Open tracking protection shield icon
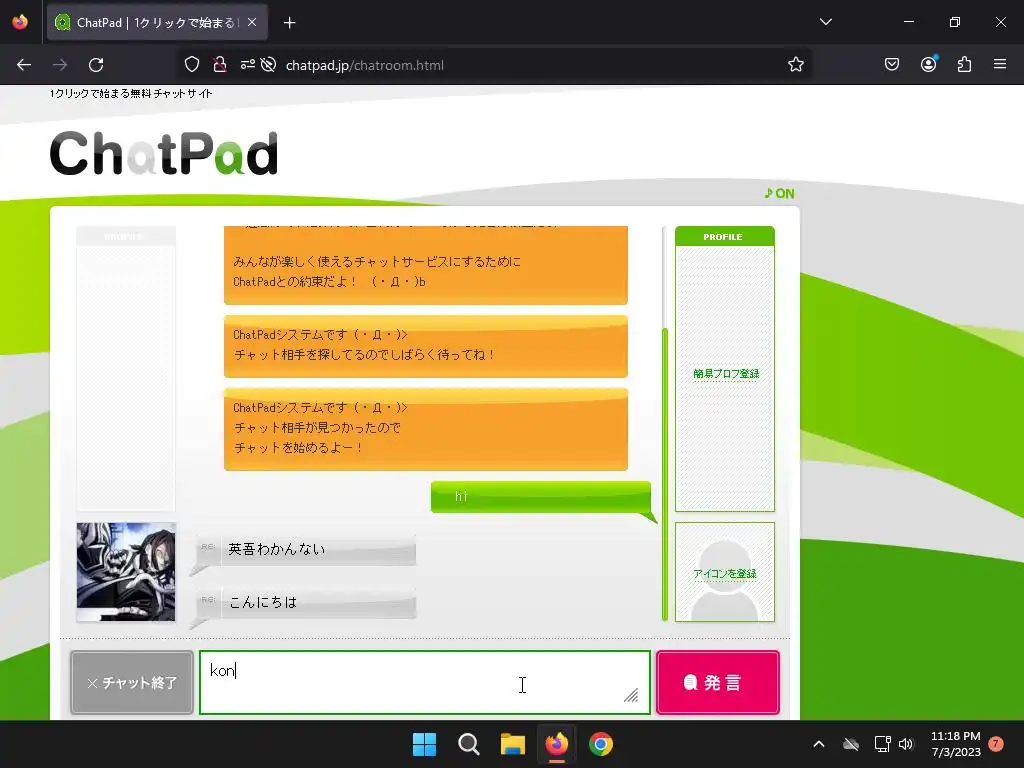 click(191, 65)
